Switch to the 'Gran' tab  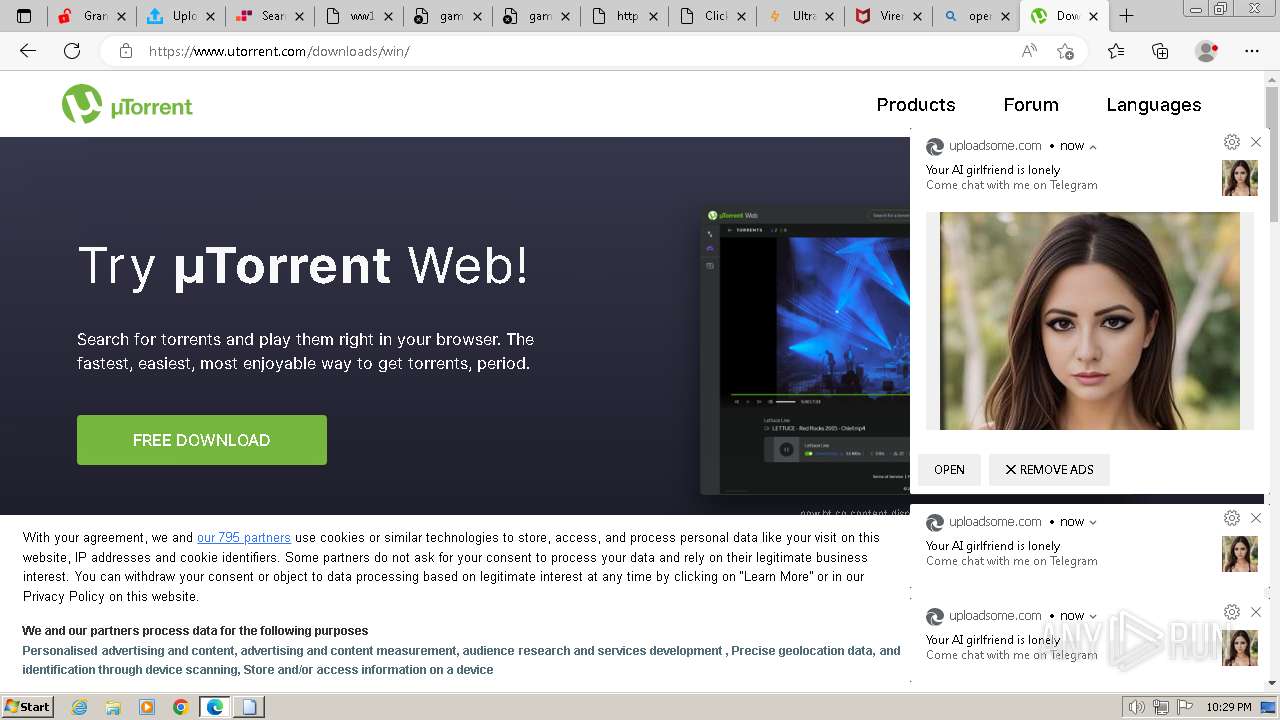[92, 16]
